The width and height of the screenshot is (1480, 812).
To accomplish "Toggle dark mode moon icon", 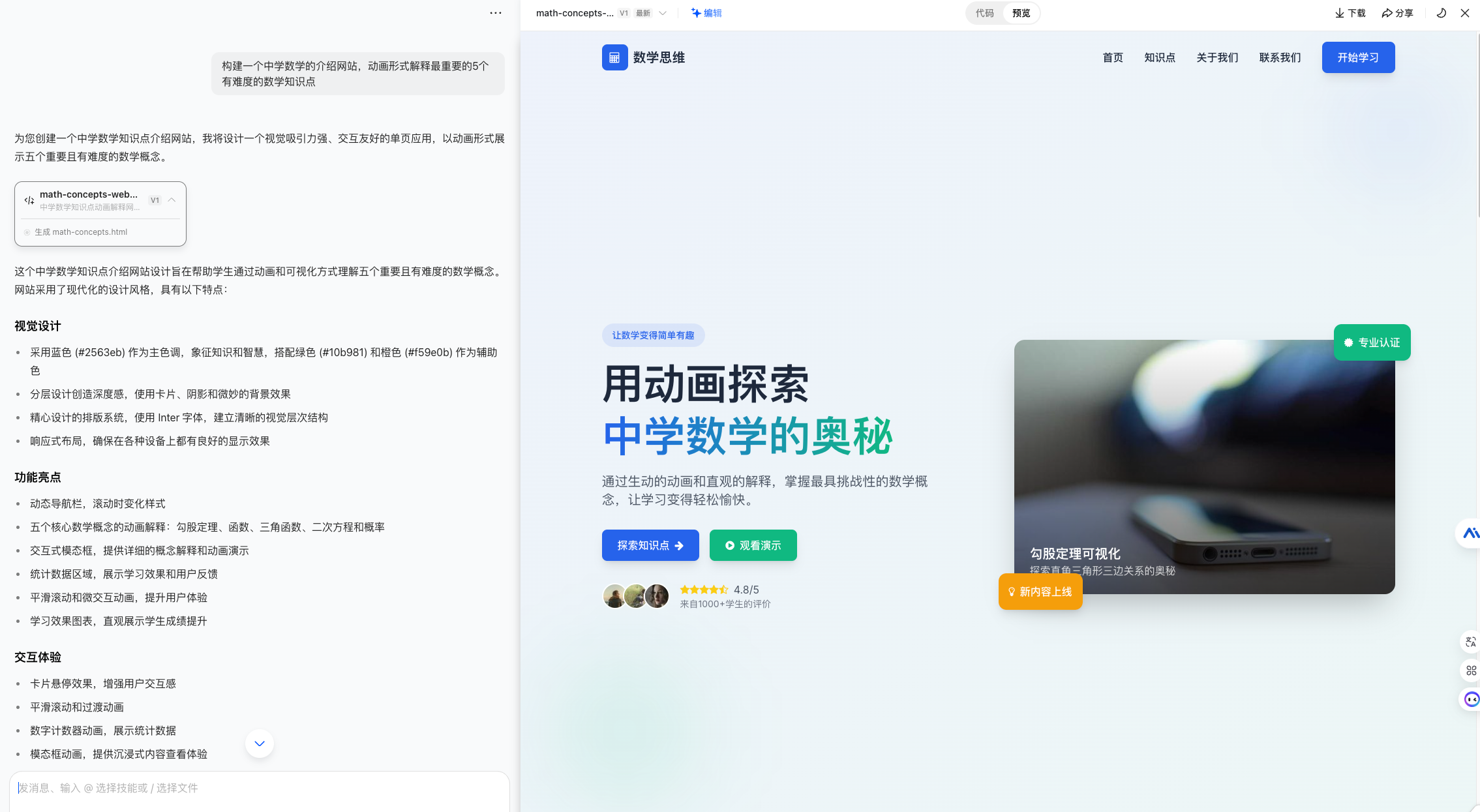I will (x=1442, y=13).
